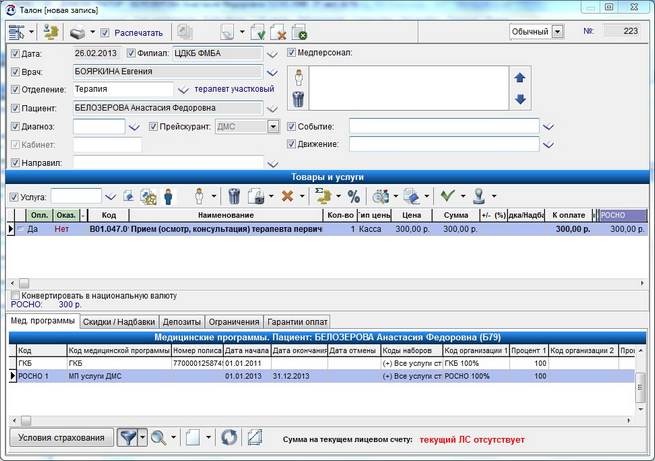
Task: Click the Наименование column header
Action: click(226, 215)
